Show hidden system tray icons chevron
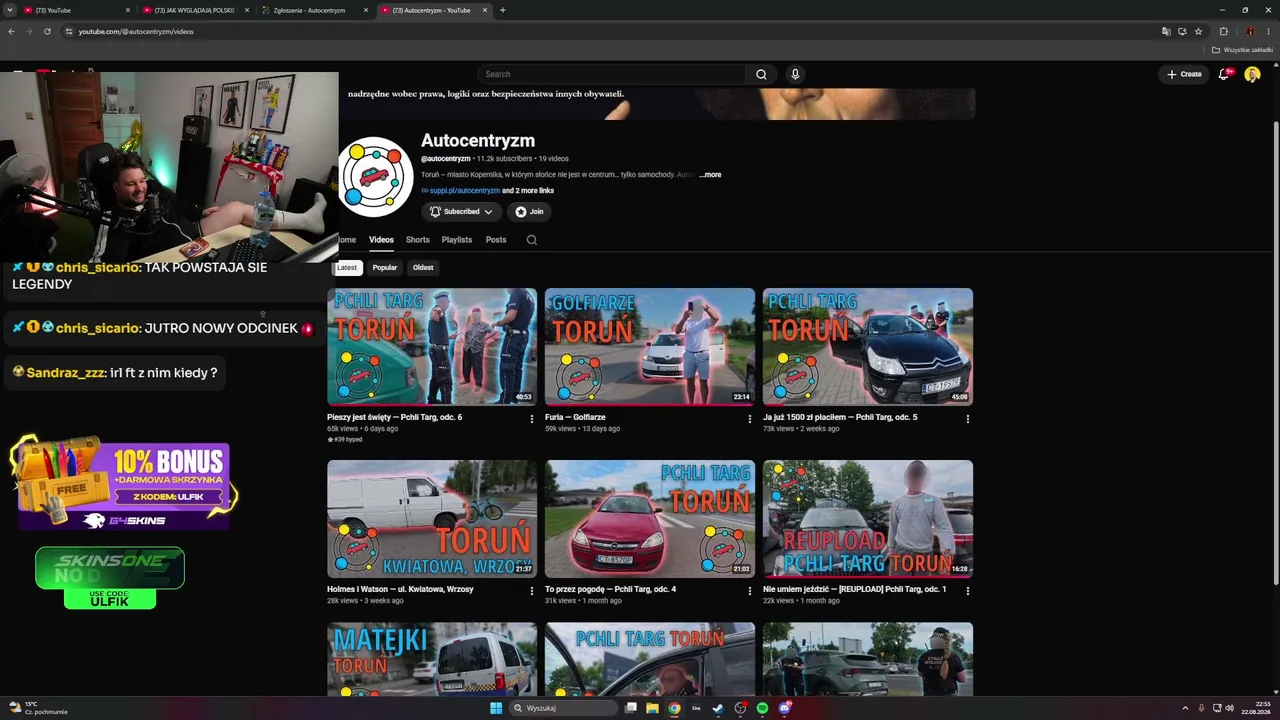Viewport: 1280px width, 720px height. click(x=1185, y=708)
